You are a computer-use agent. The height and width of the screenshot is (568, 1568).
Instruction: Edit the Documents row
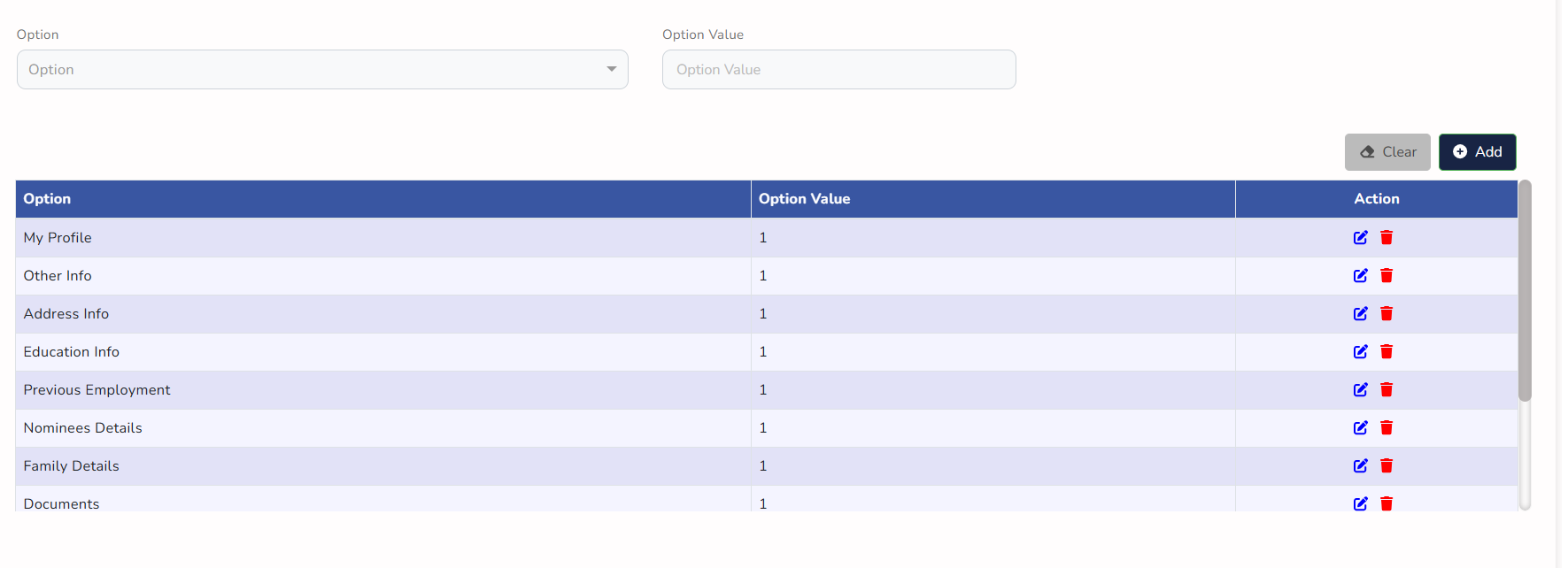pyautogui.click(x=1360, y=503)
